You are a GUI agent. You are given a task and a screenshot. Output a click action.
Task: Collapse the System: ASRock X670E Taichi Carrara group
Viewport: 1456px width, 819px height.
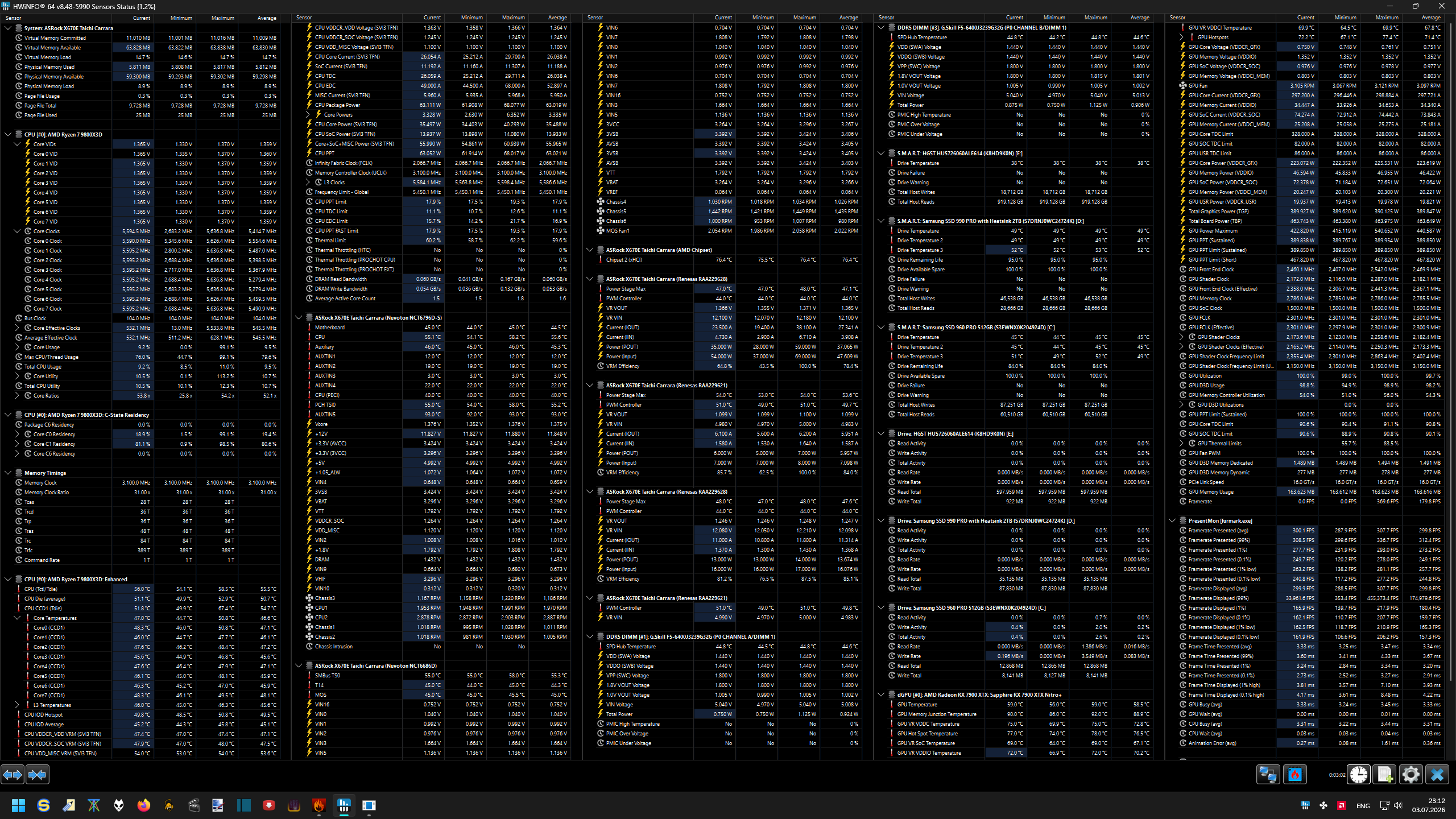click(x=8, y=28)
